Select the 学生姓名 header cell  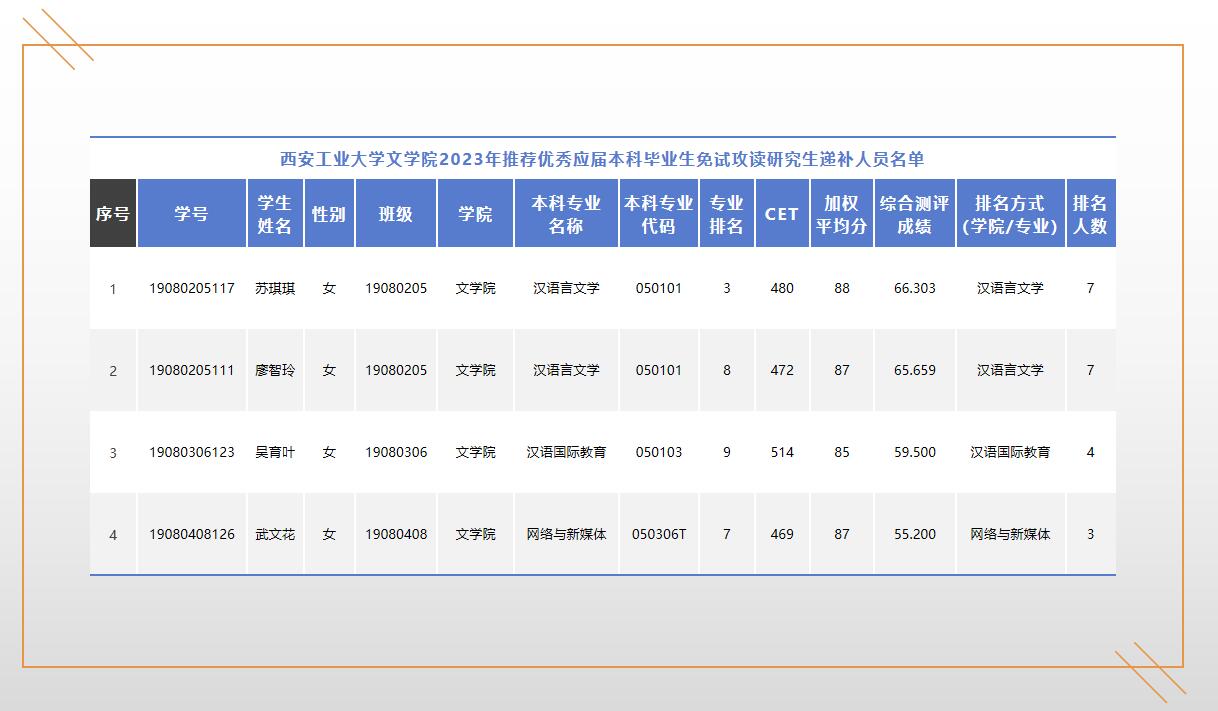tap(275, 214)
